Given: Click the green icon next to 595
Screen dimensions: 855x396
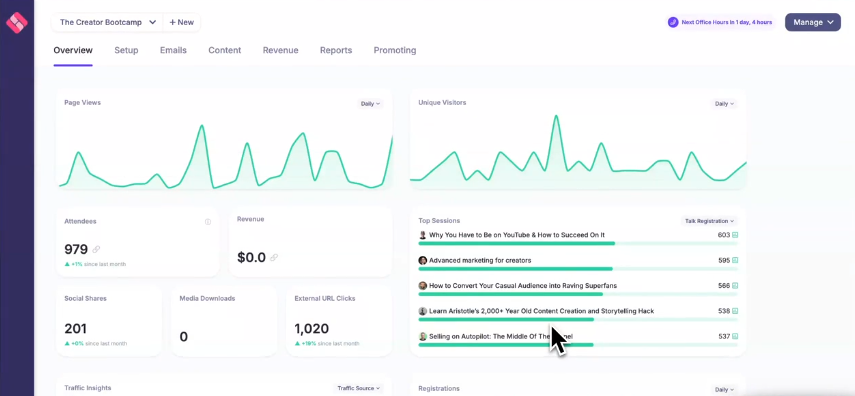Looking at the screenshot, I should point(735,260).
